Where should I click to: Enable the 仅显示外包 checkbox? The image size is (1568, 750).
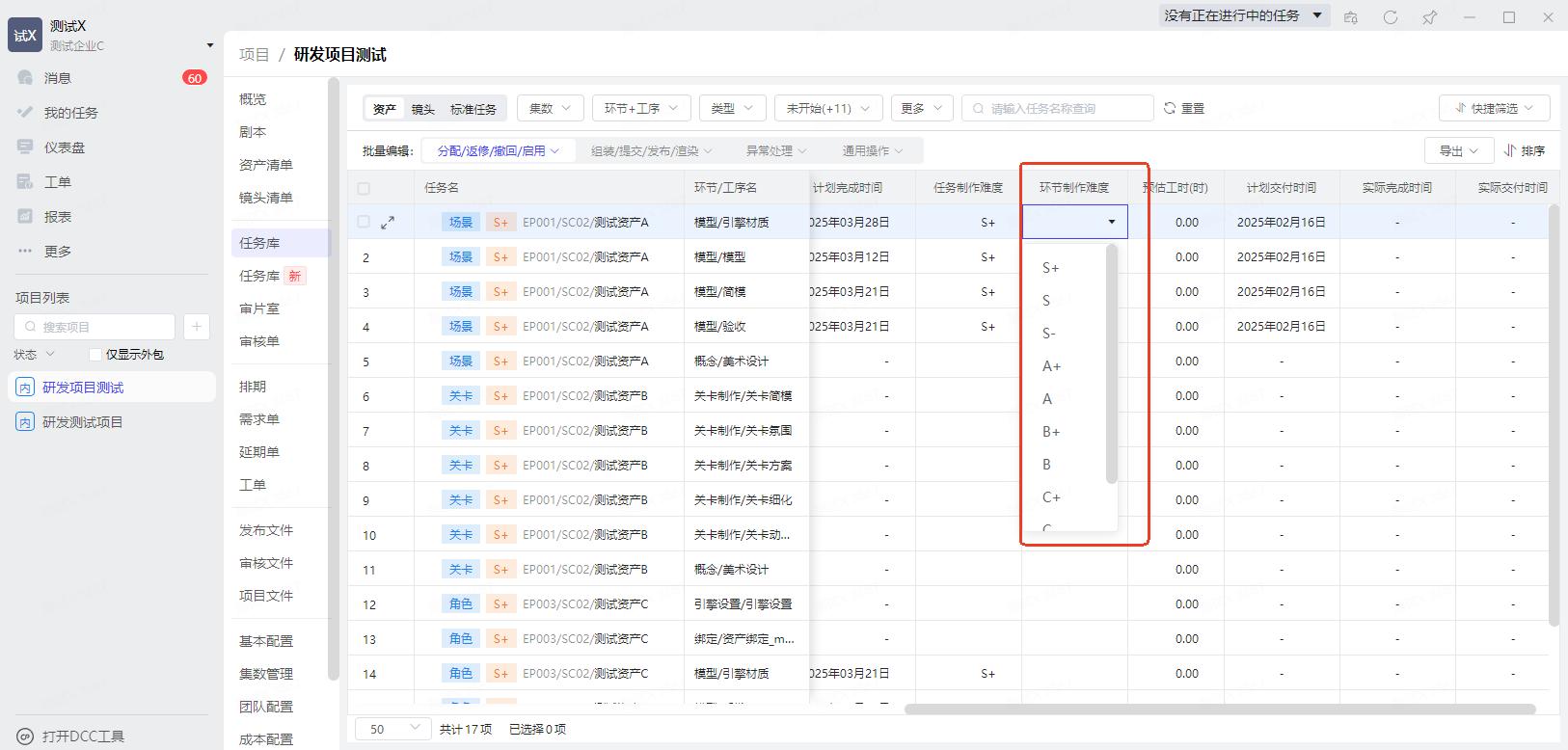[x=95, y=355]
